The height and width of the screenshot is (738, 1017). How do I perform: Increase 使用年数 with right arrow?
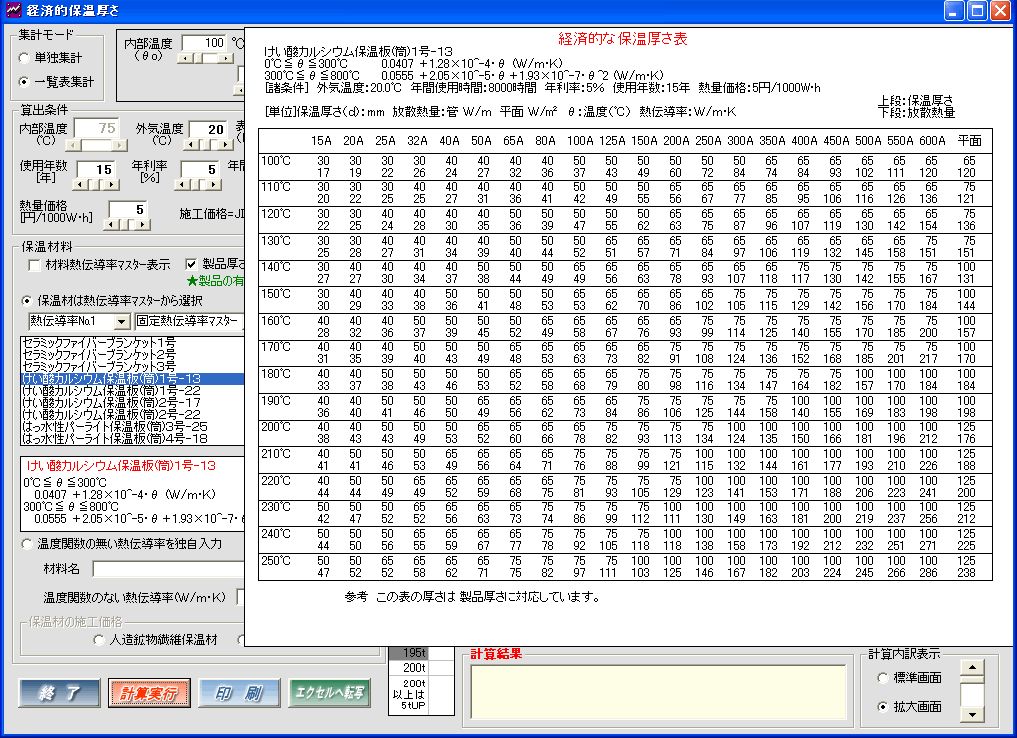click(x=112, y=186)
